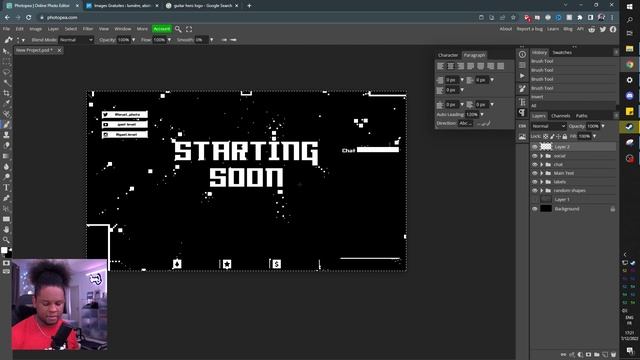Hide the random shapes folder layer
The width and height of the screenshot is (640, 360).
coord(535,191)
